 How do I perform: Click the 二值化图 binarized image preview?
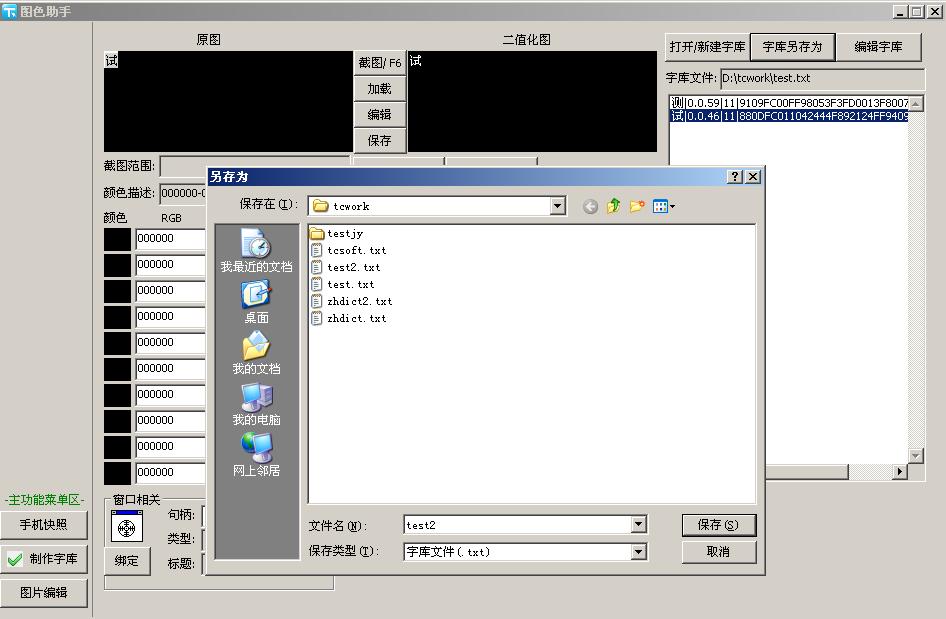pos(533,101)
